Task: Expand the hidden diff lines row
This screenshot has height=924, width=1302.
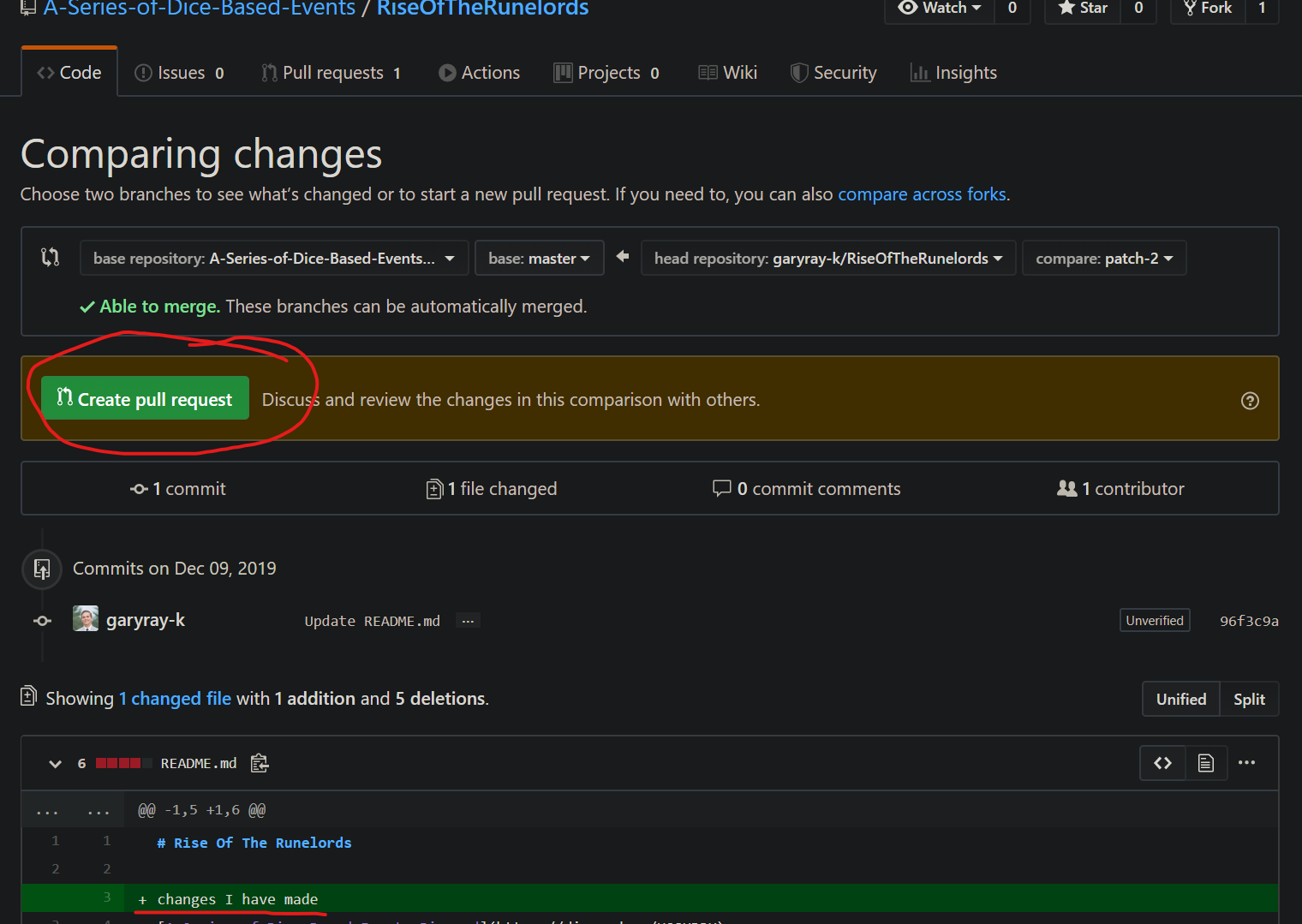Action: click(73, 810)
